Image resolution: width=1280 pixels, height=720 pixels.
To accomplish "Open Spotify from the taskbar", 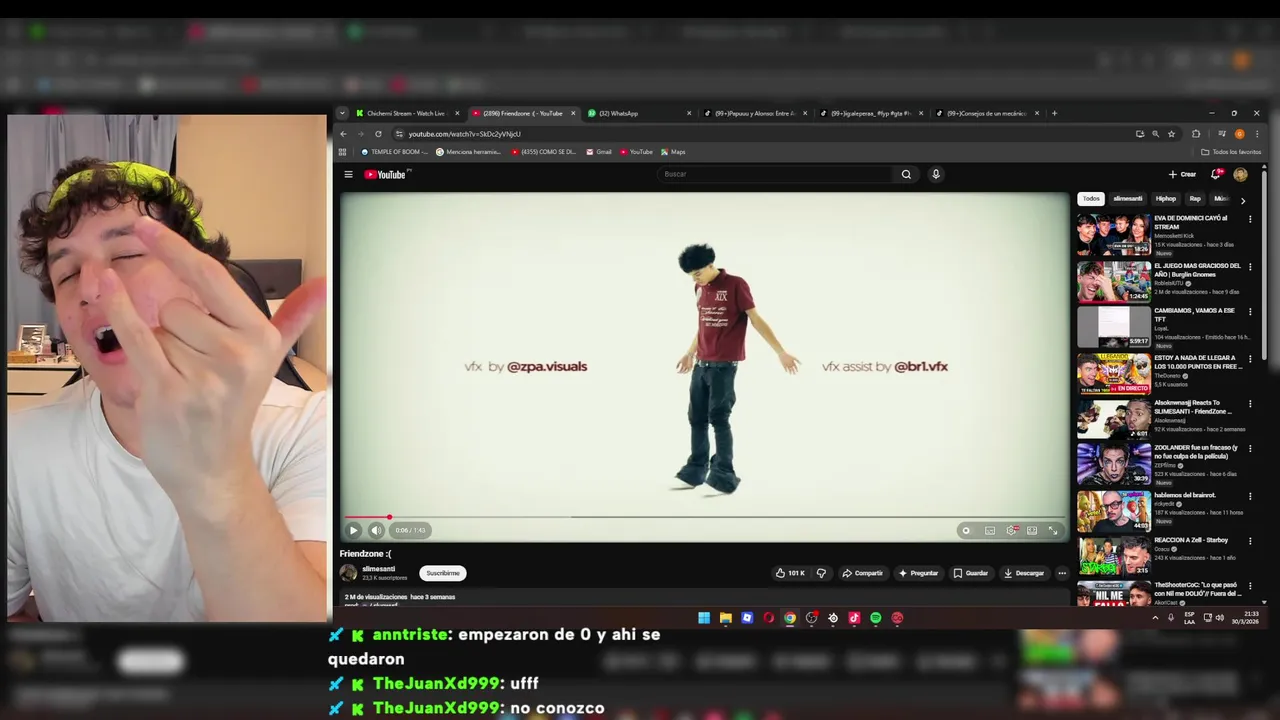I will 876,618.
